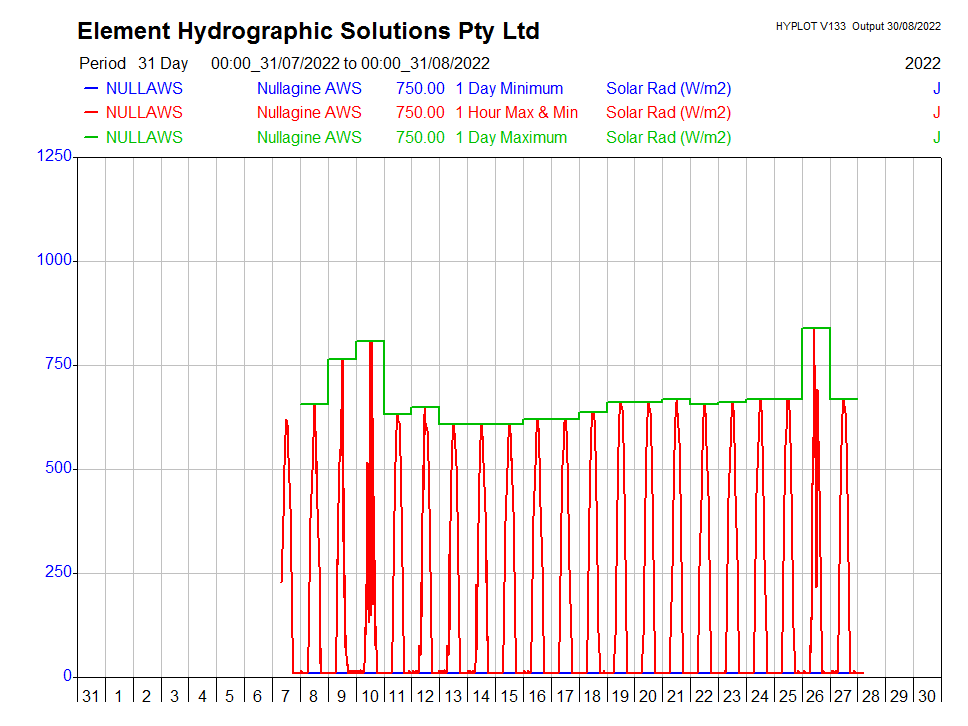Viewport: 968px width, 726px height.
Task: Click the 1000 y-axis value
Action: click(53, 260)
